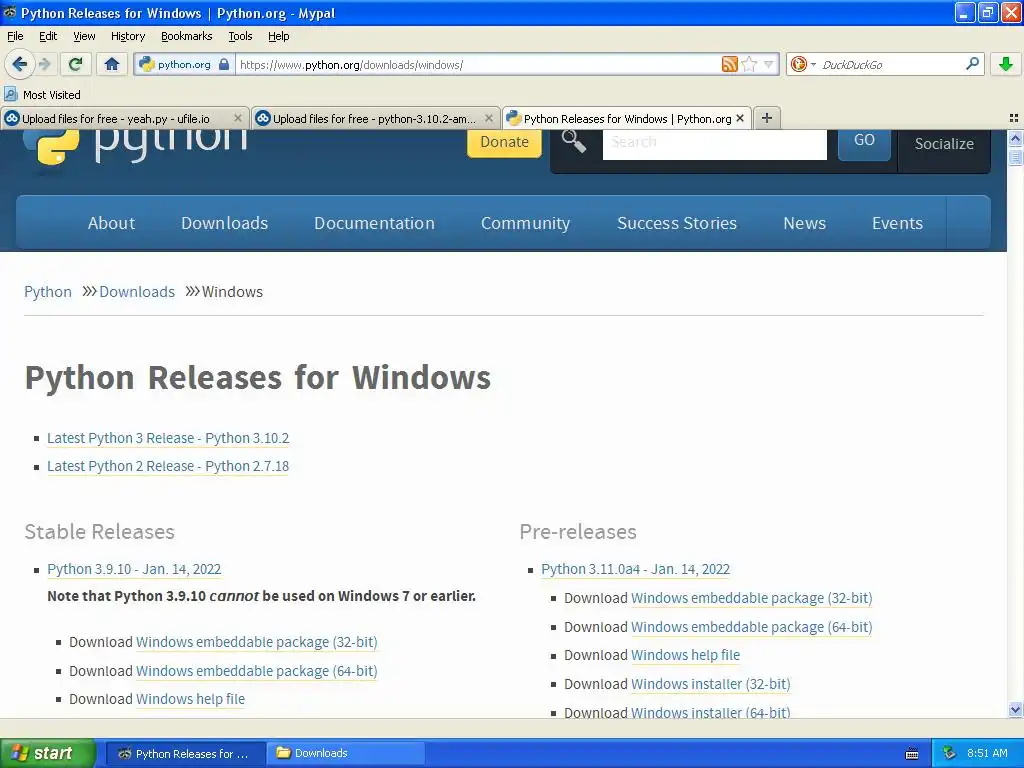Download stable Windows embeddable package (64-bit)
This screenshot has height=768, width=1024.
[x=257, y=671]
